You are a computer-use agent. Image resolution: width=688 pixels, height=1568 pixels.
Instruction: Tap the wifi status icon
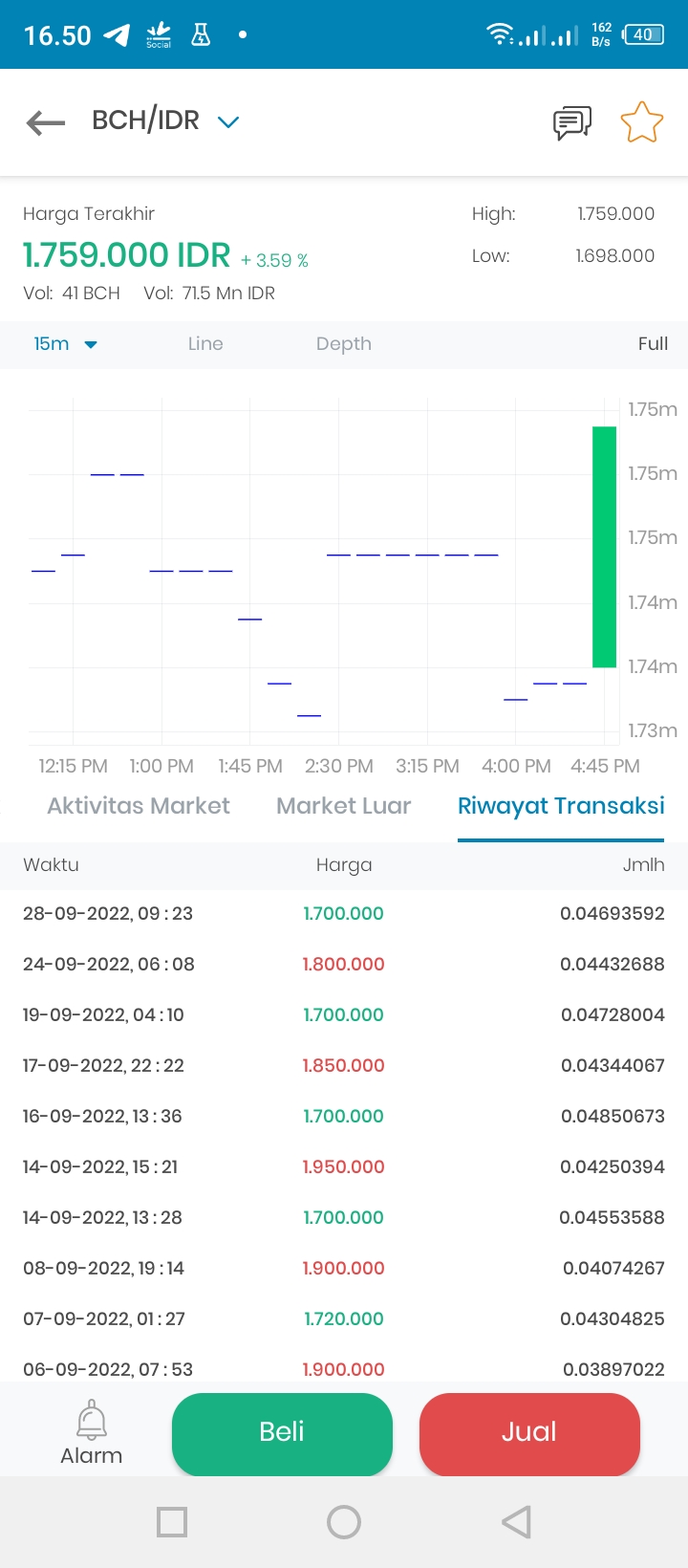click(499, 34)
